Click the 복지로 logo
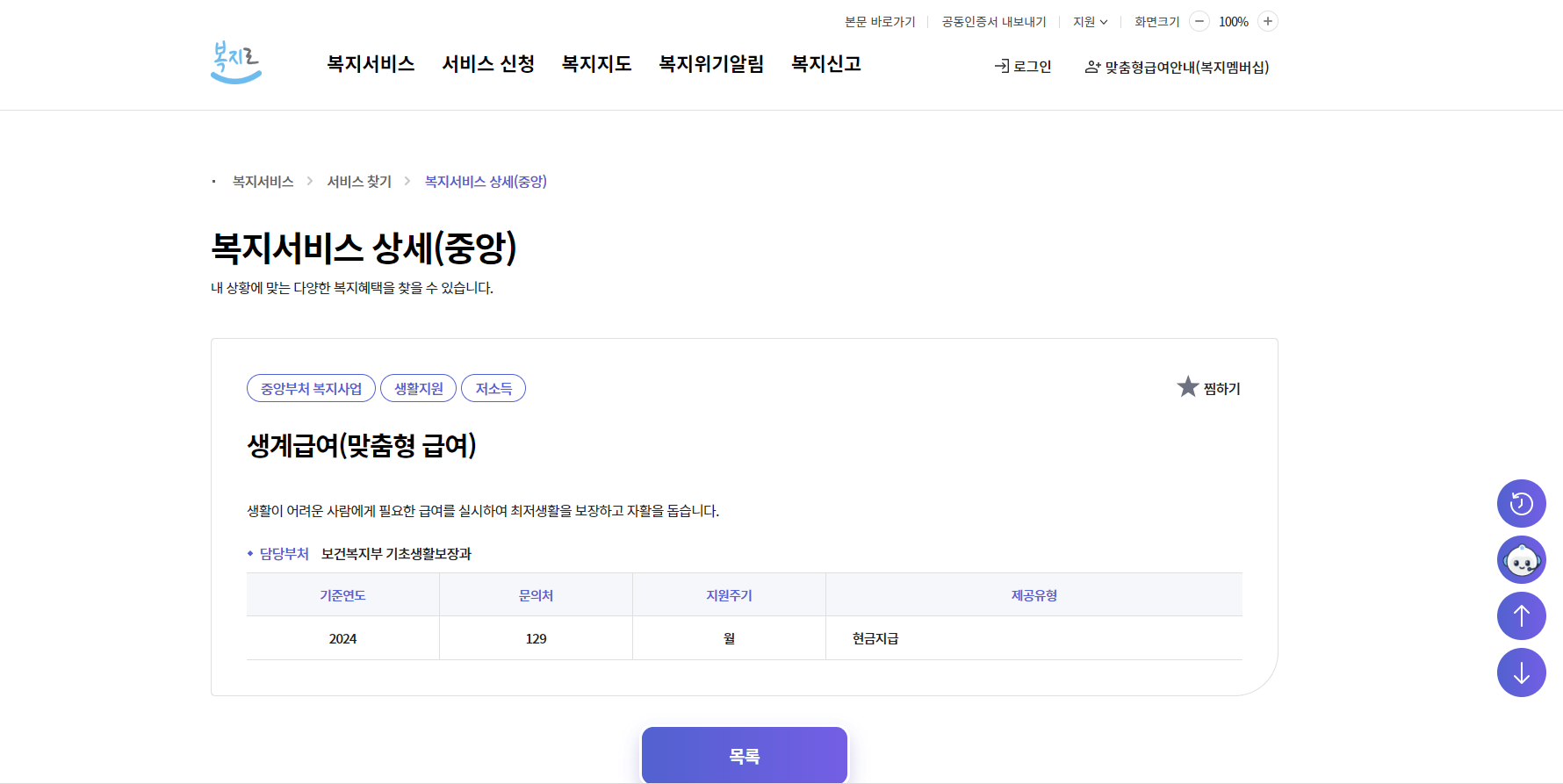 [x=236, y=63]
